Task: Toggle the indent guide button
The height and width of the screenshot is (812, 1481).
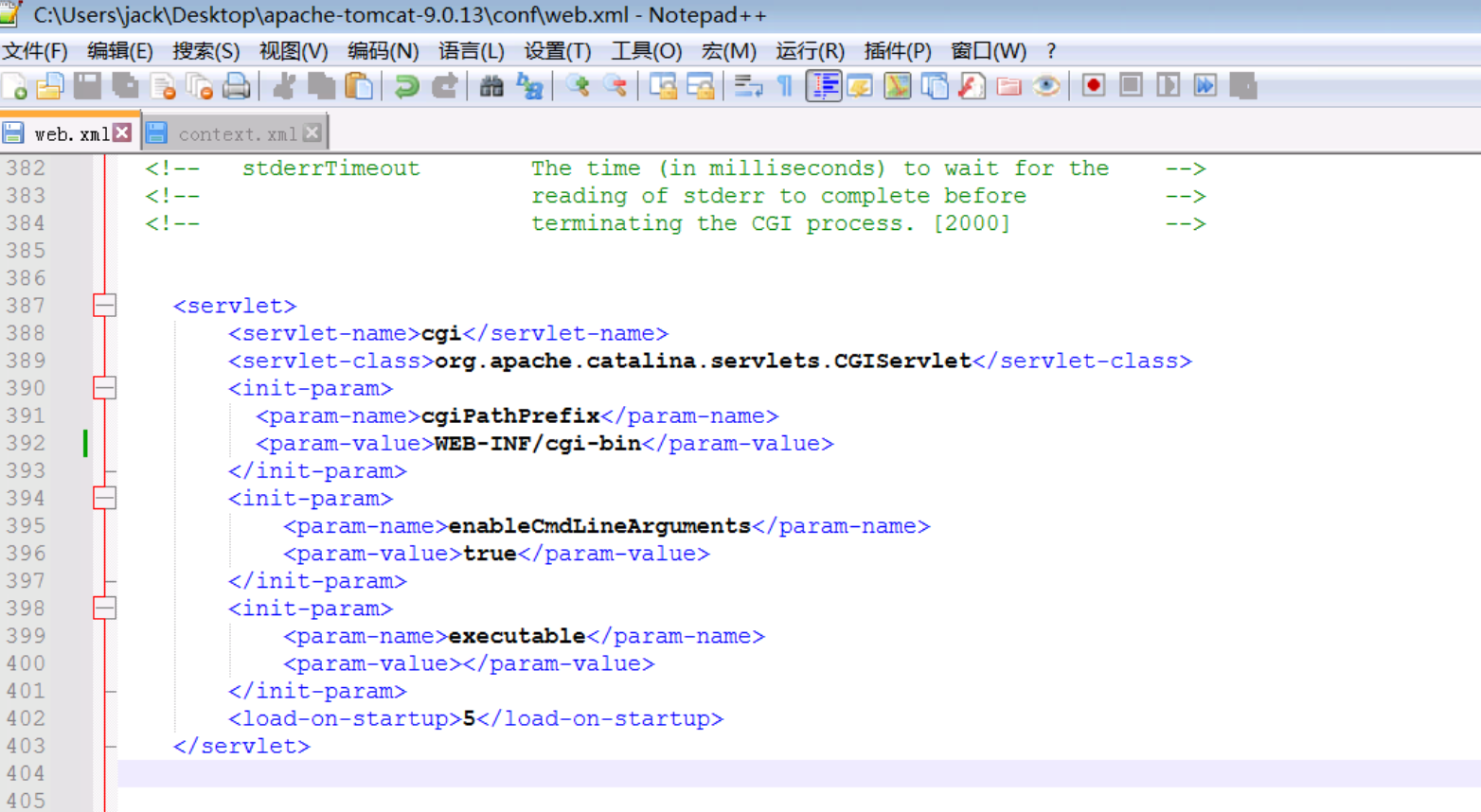Action: coord(823,86)
